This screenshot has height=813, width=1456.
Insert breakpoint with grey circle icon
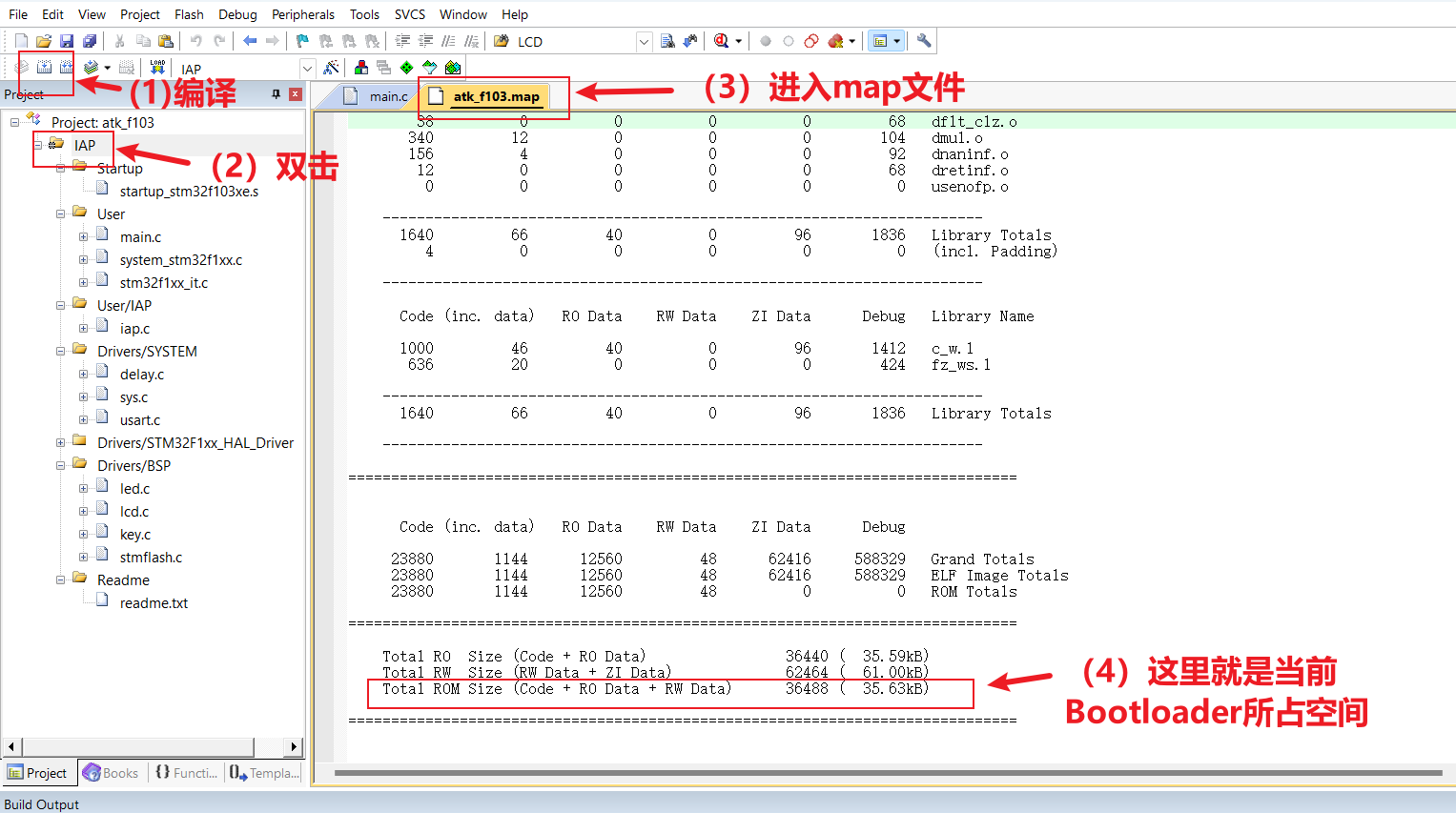point(766,41)
